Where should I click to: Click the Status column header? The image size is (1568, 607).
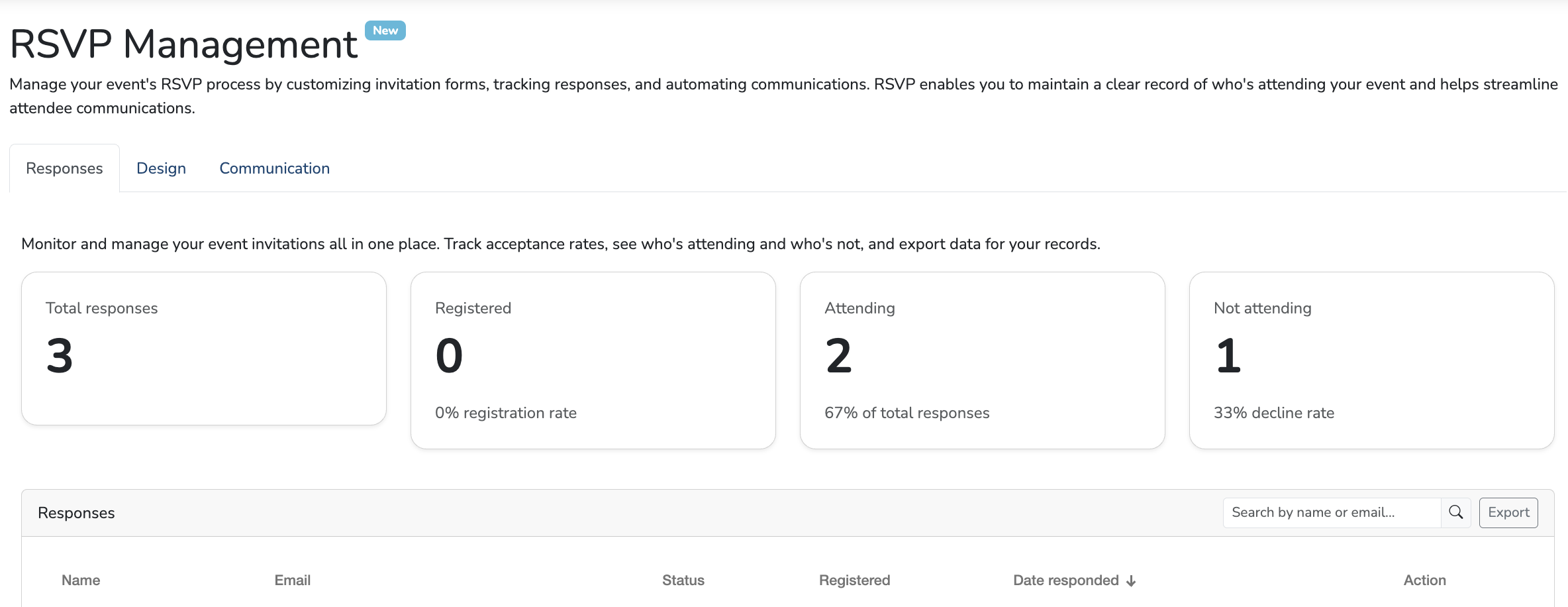click(683, 580)
